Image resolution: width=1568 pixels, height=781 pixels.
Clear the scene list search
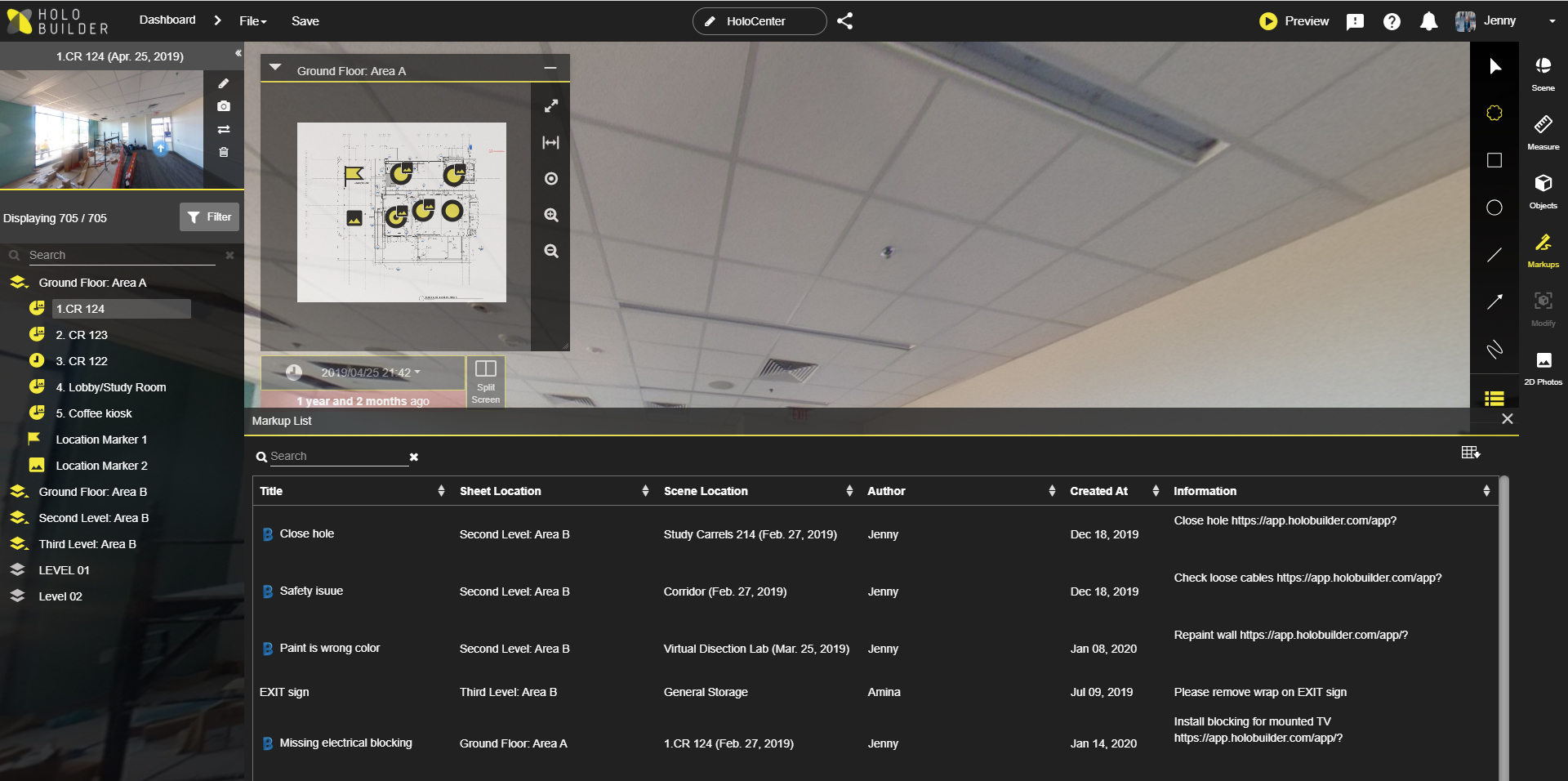(229, 255)
